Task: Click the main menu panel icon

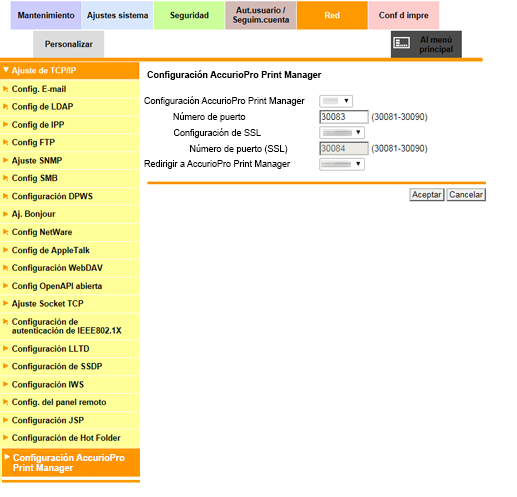Action: click(402, 43)
